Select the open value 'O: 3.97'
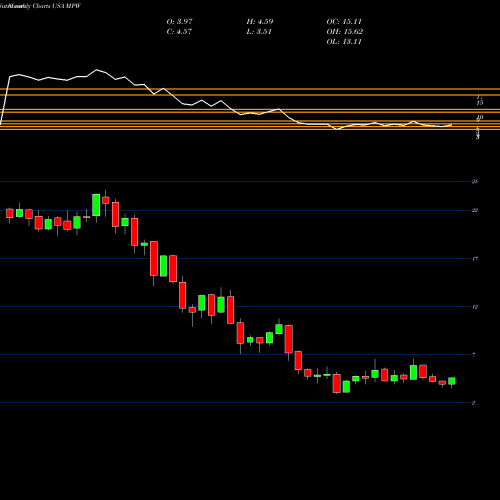Viewport: 500px width, 500px height. click(179, 22)
